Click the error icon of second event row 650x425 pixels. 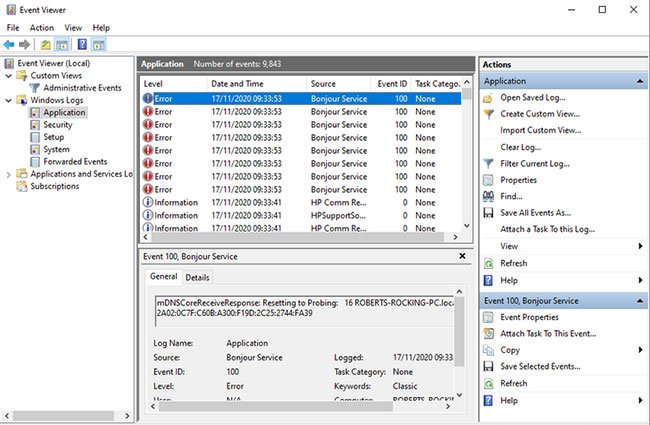pos(148,112)
